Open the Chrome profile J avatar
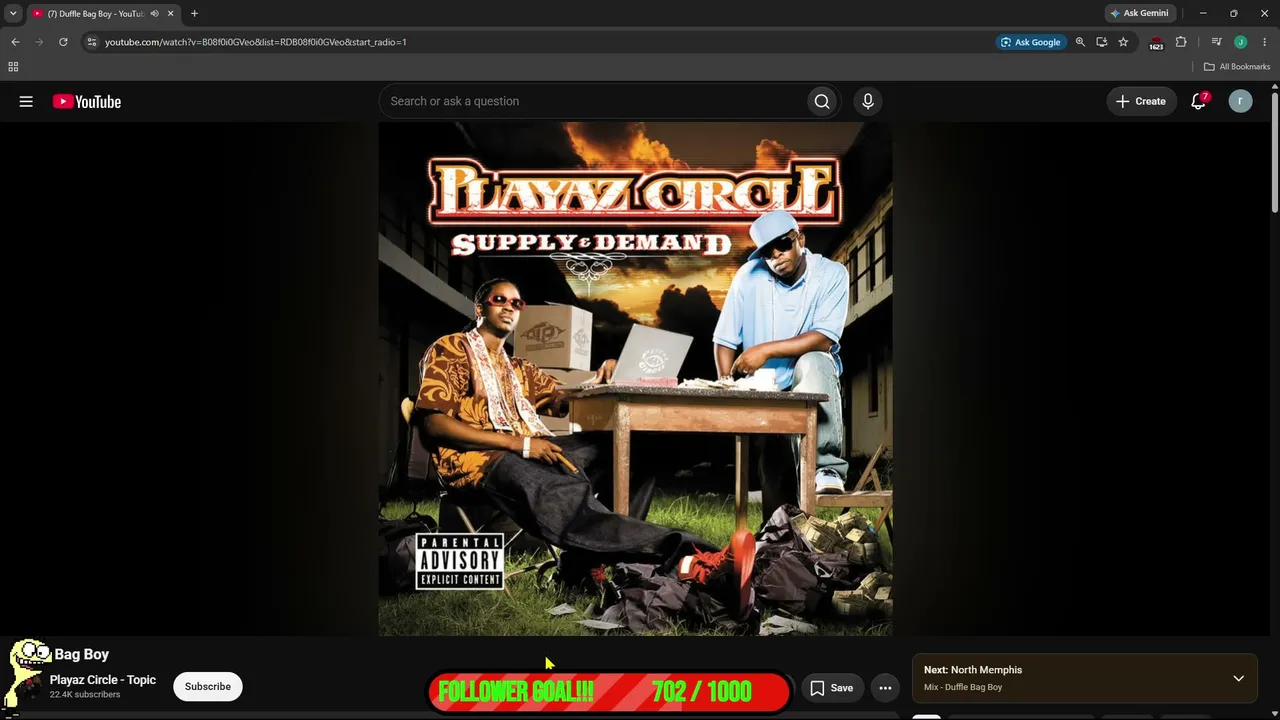Viewport: 1280px width, 720px height. click(x=1240, y=42)
